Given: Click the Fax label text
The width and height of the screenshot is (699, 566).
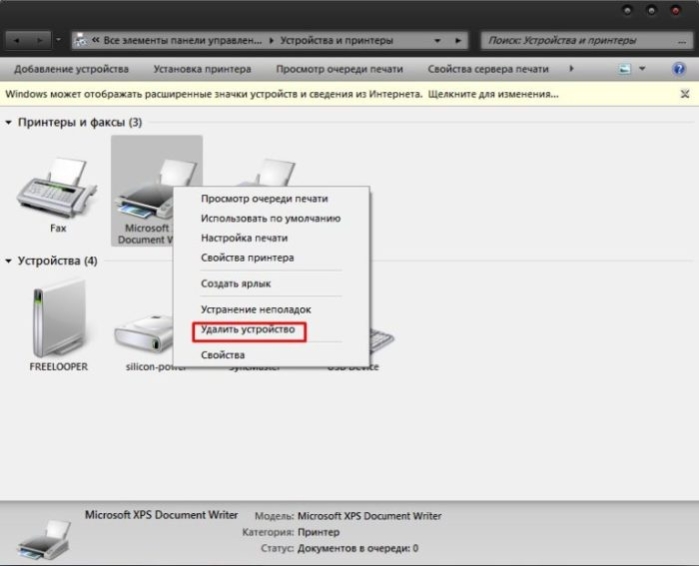Looking at the screenshot, I should pyautogui.click(x=58, y=228).
